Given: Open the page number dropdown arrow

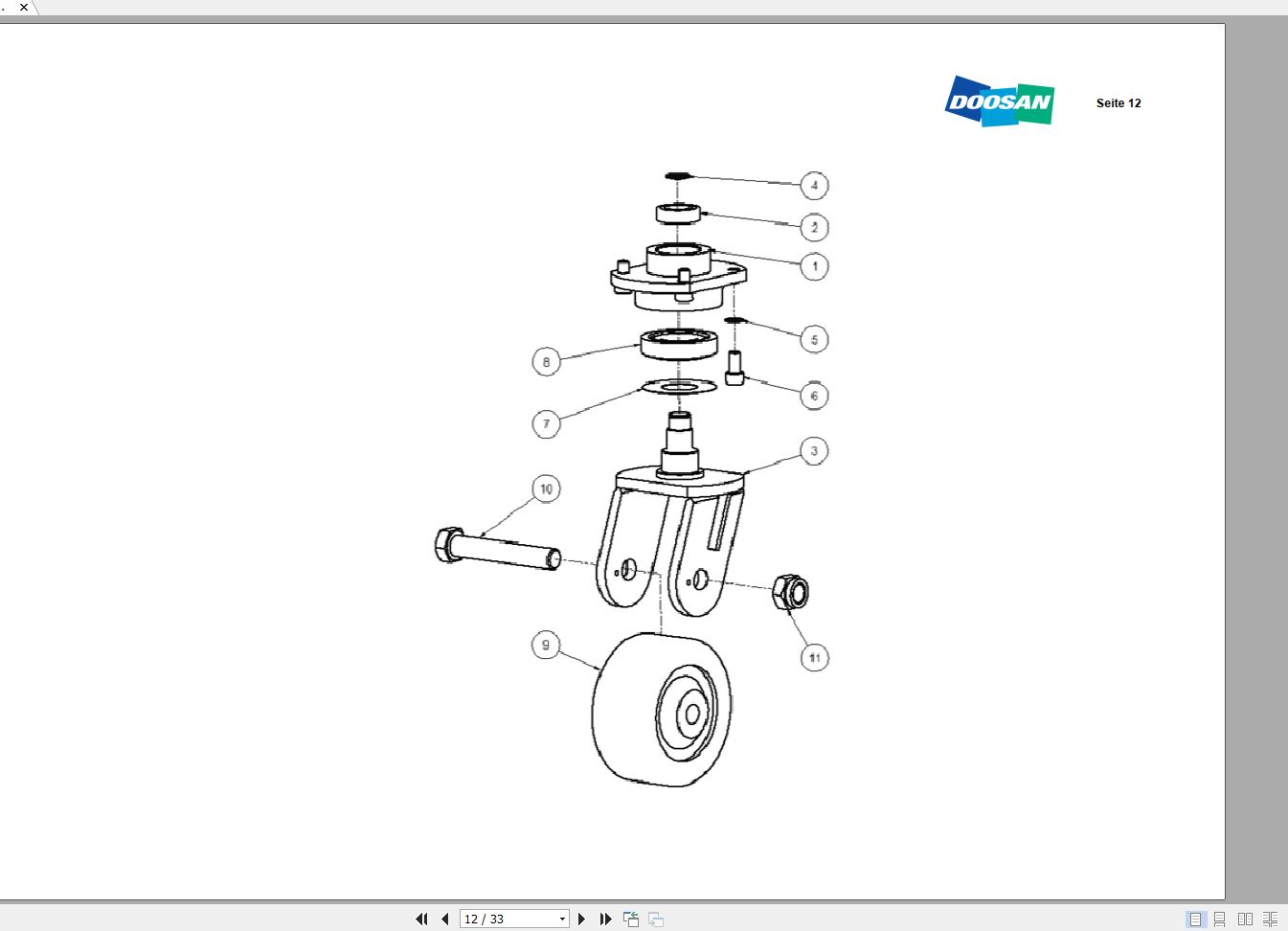Looking at the screenshot, I should [x=562, y=920].
